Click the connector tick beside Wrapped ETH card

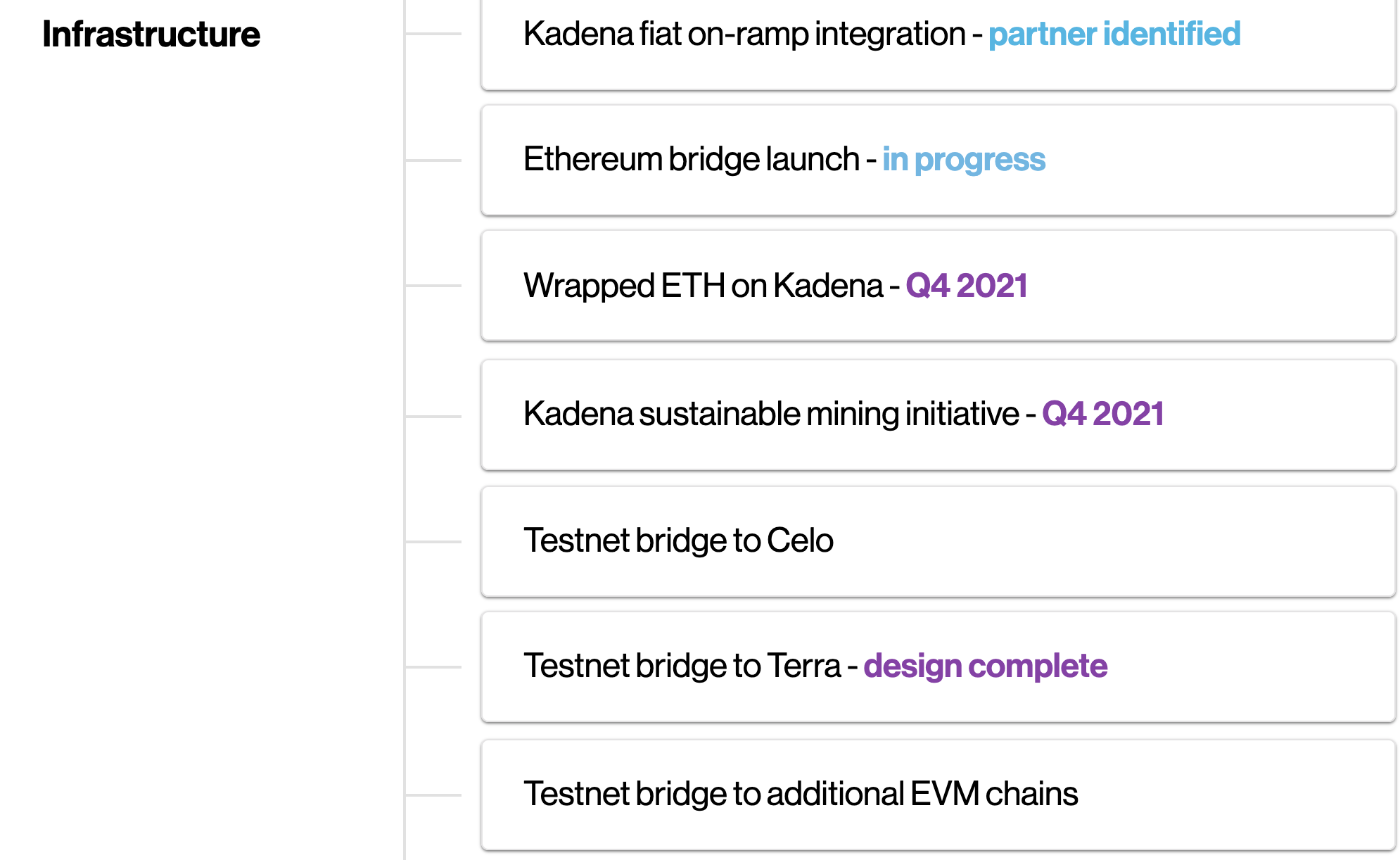pyautogui.click(x=433, y=286)
